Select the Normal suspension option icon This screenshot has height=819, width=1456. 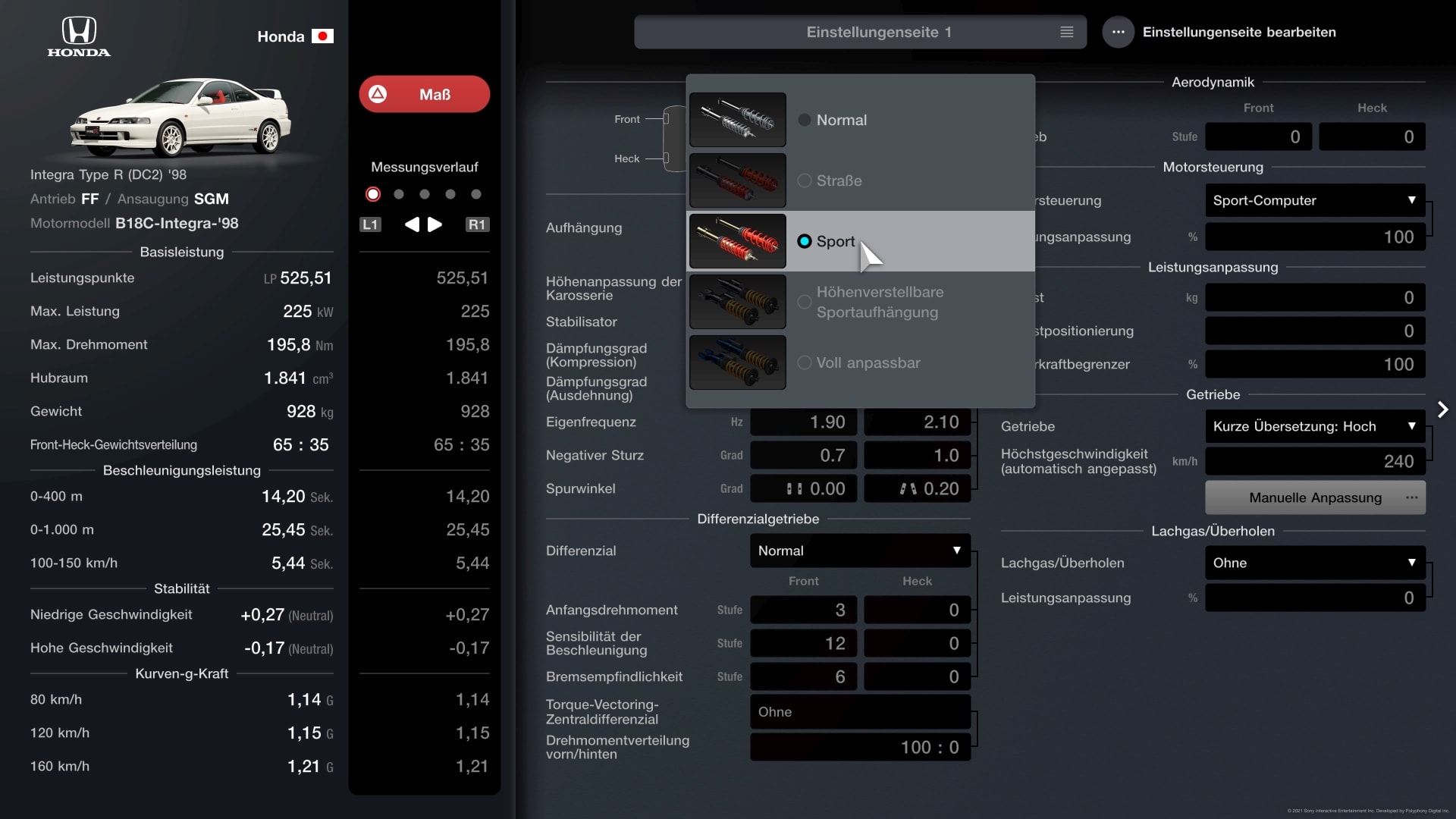737,119
